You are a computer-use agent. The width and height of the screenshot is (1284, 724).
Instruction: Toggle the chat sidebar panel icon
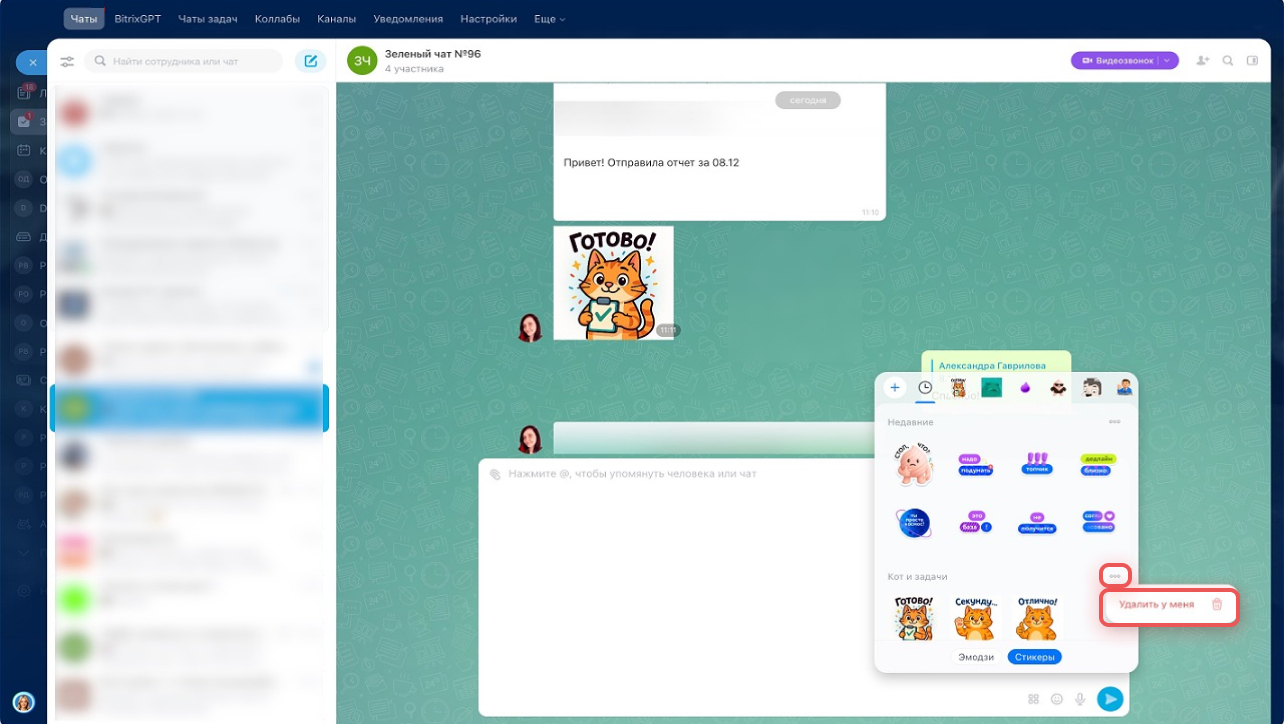[1253, 61]
